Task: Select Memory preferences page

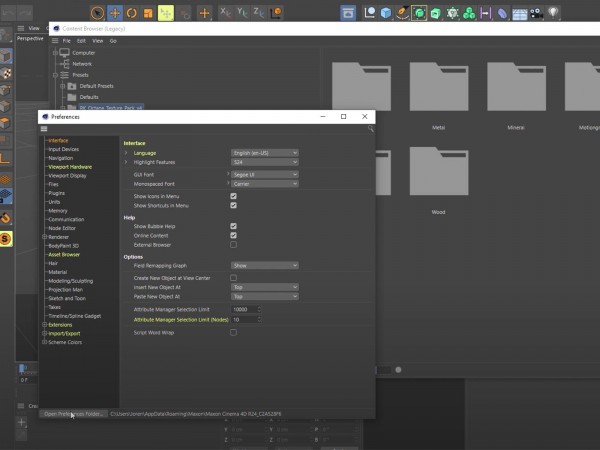Action: click(58, 211)
